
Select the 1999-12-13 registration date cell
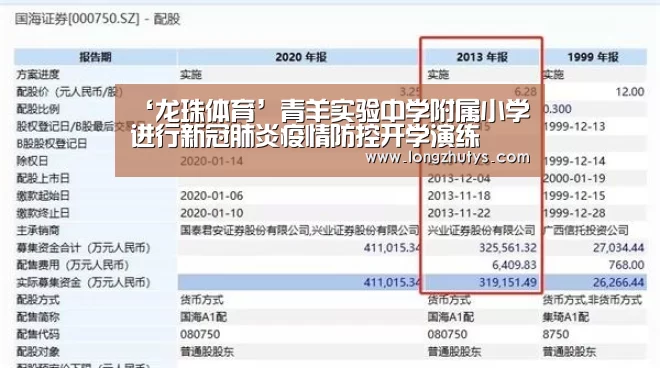coord(574,126)
